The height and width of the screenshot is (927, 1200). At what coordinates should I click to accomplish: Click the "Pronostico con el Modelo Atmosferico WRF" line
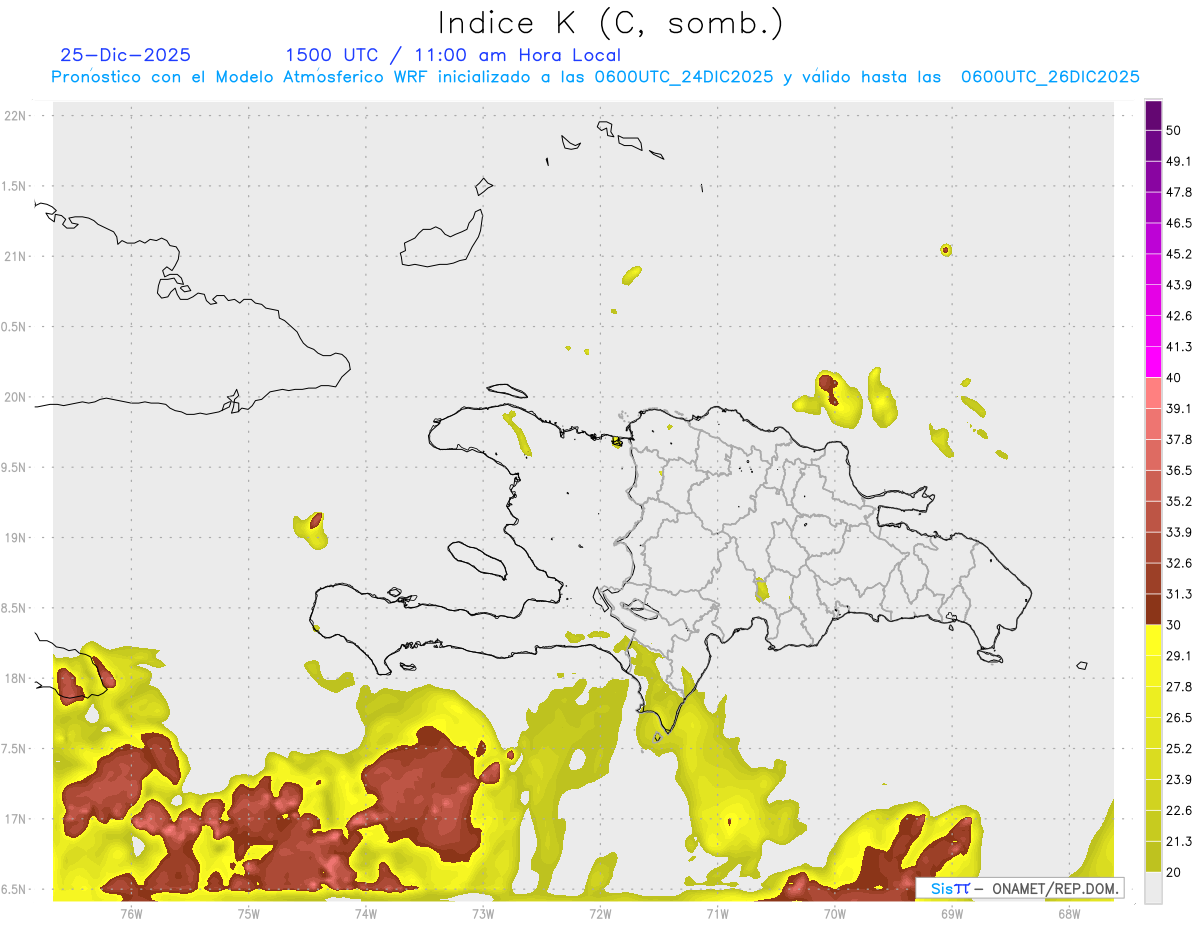[595, 77]
